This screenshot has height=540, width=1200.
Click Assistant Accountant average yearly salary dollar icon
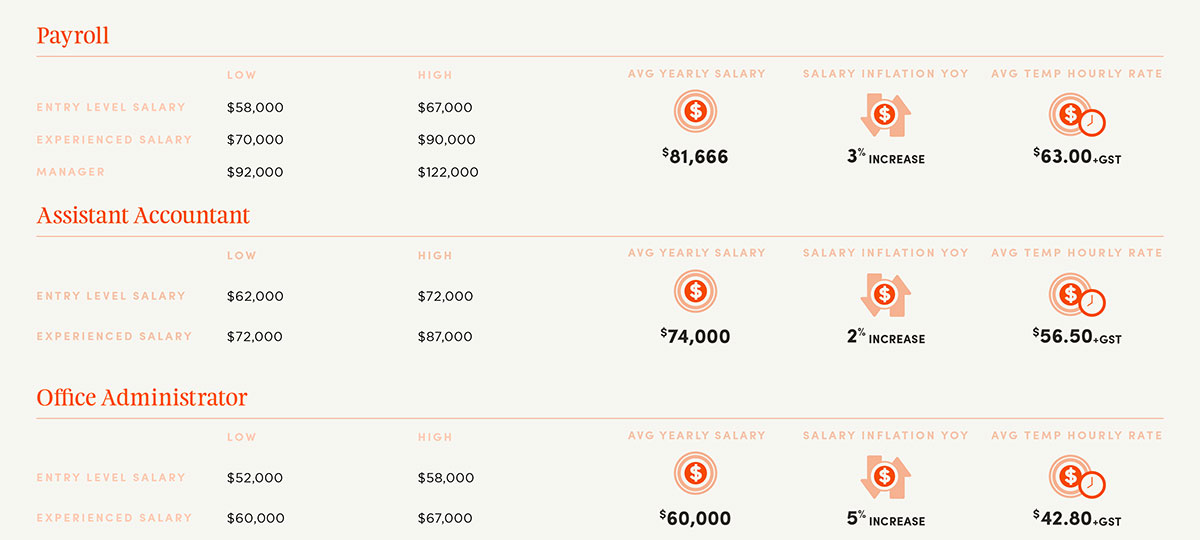coord(696,291)
